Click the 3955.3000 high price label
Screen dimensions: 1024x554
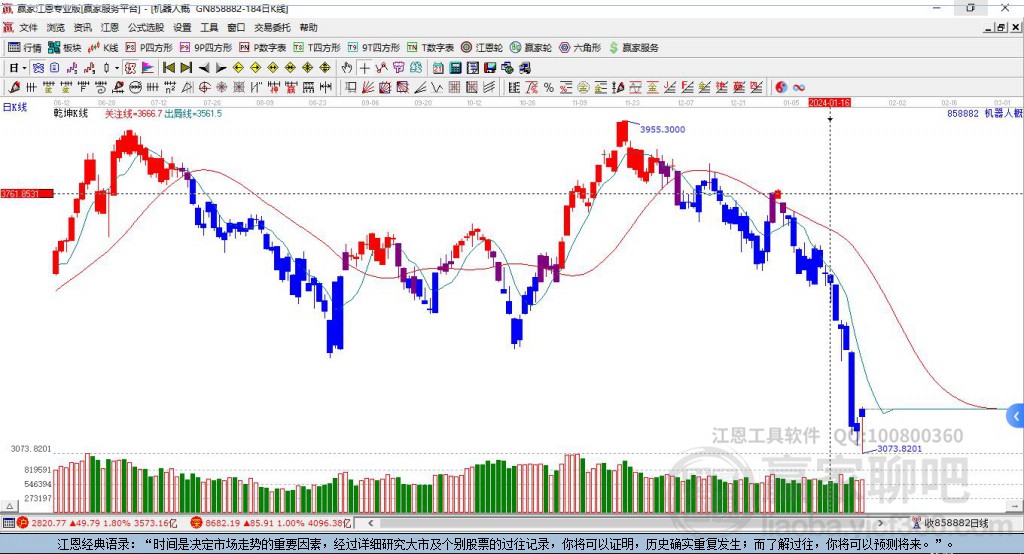[662, 129]
